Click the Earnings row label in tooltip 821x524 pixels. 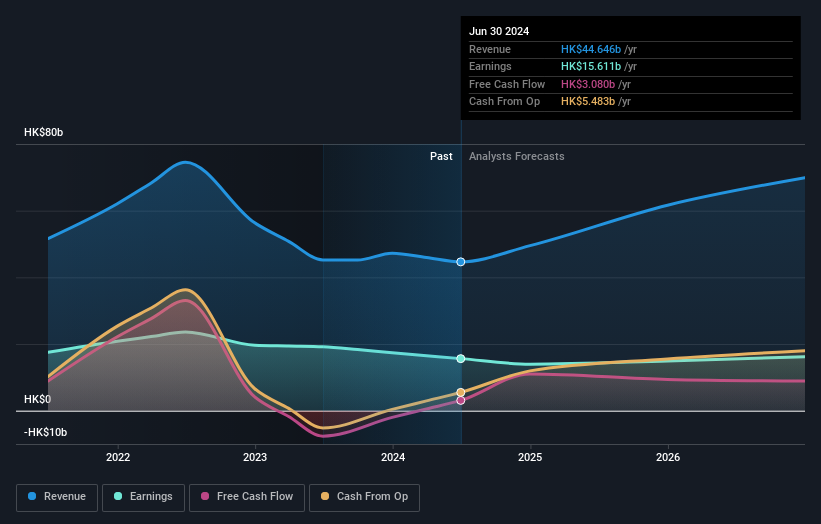pyautogui.click(x=490, y=66)
